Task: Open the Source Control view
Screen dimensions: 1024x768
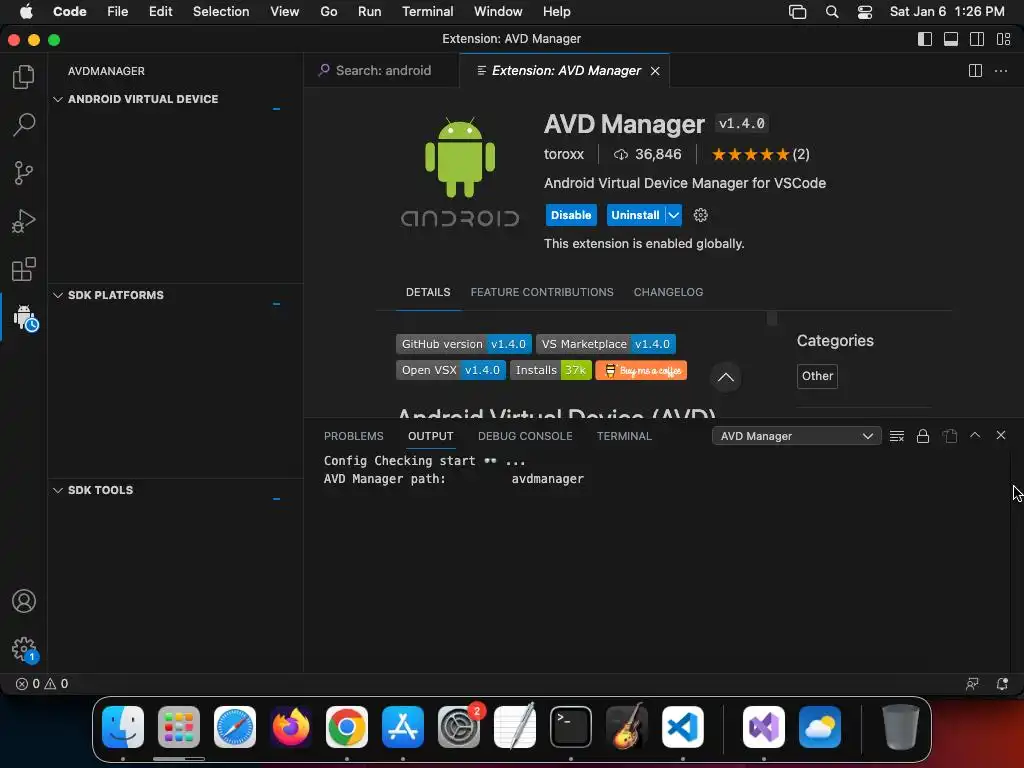Action: 24,173
